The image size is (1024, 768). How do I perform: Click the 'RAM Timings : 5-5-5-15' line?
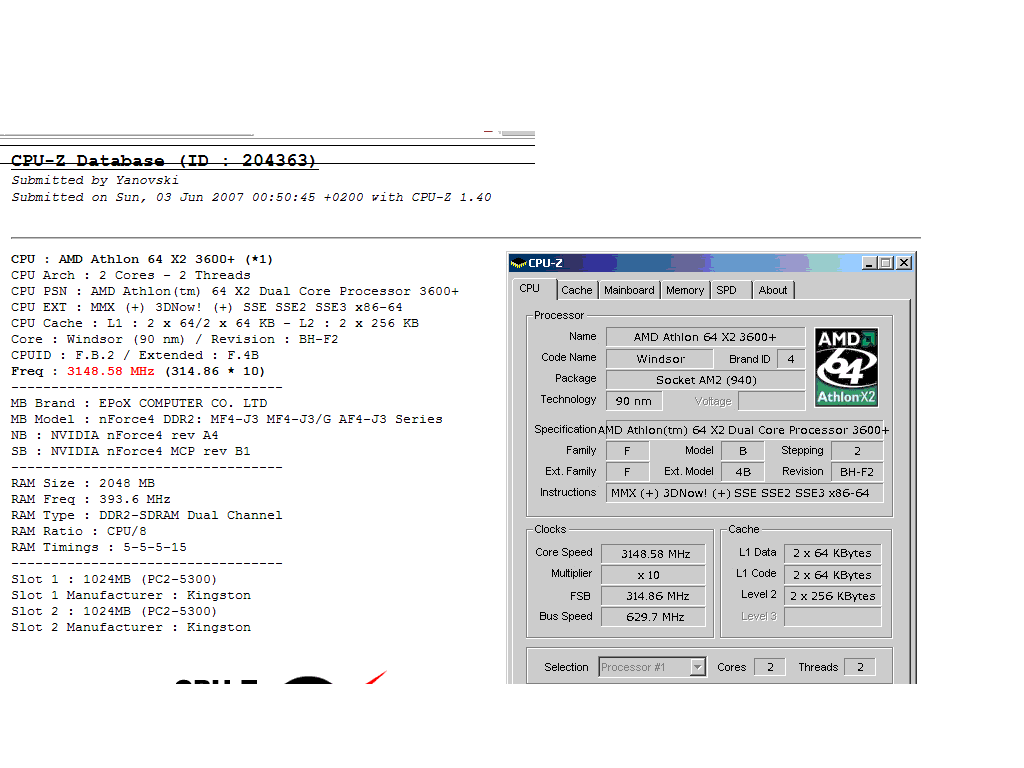[x=99, y=547]
